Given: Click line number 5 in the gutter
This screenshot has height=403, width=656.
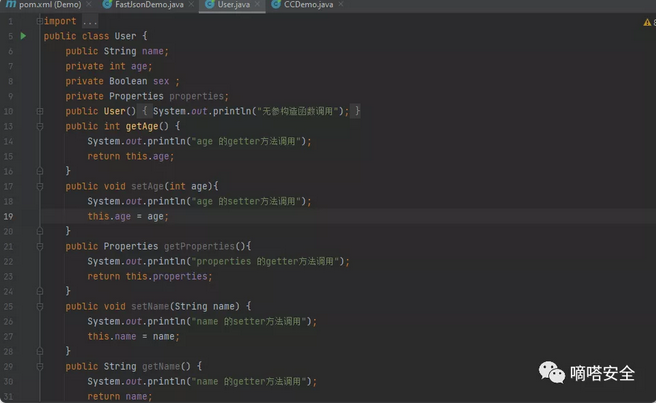Looking at the screenshot, I should [x=10, y=36].
